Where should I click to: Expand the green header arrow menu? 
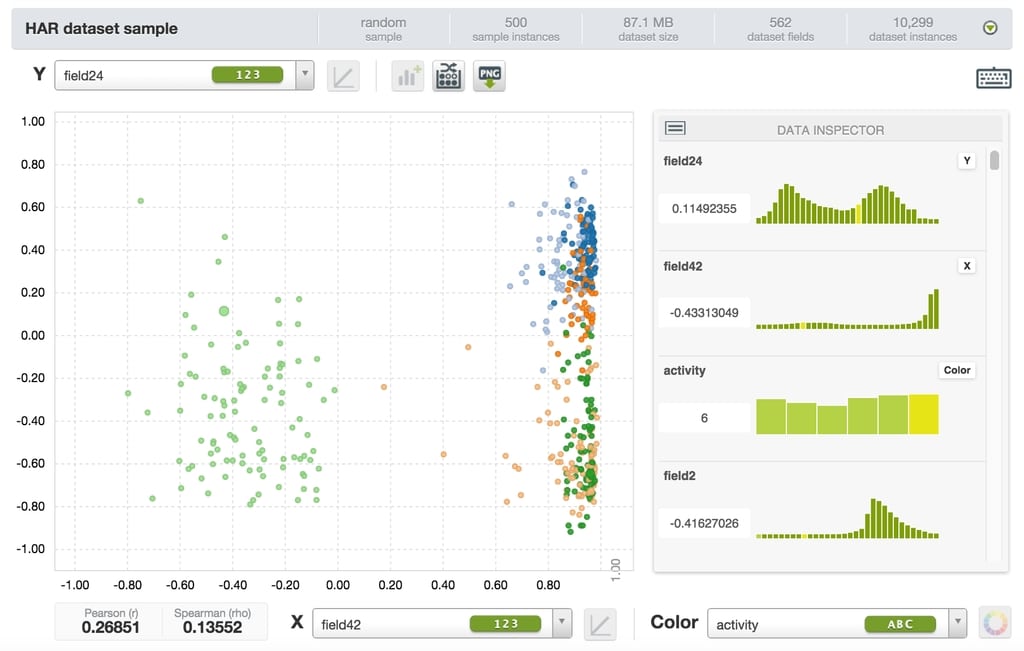tap(990, 29)
